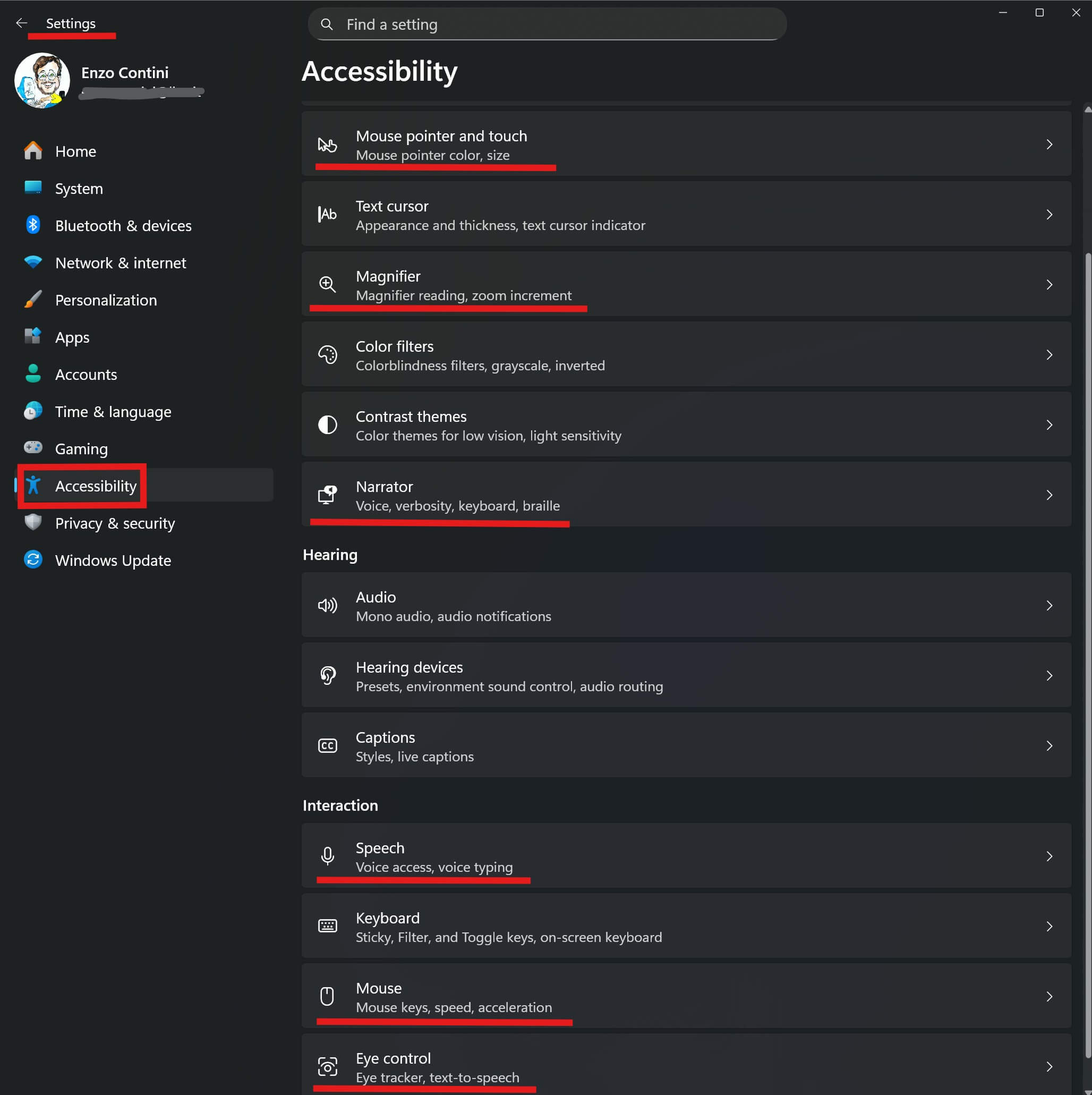Select Bluetooth & devices in sidebar
The image size is (1092, 1095).
click(123, 226)
